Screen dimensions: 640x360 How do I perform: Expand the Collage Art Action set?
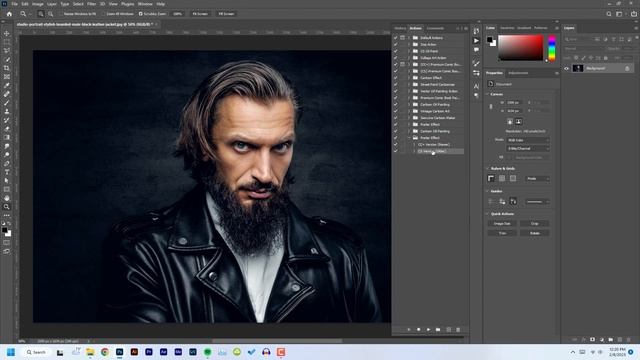tap(409, 58)
